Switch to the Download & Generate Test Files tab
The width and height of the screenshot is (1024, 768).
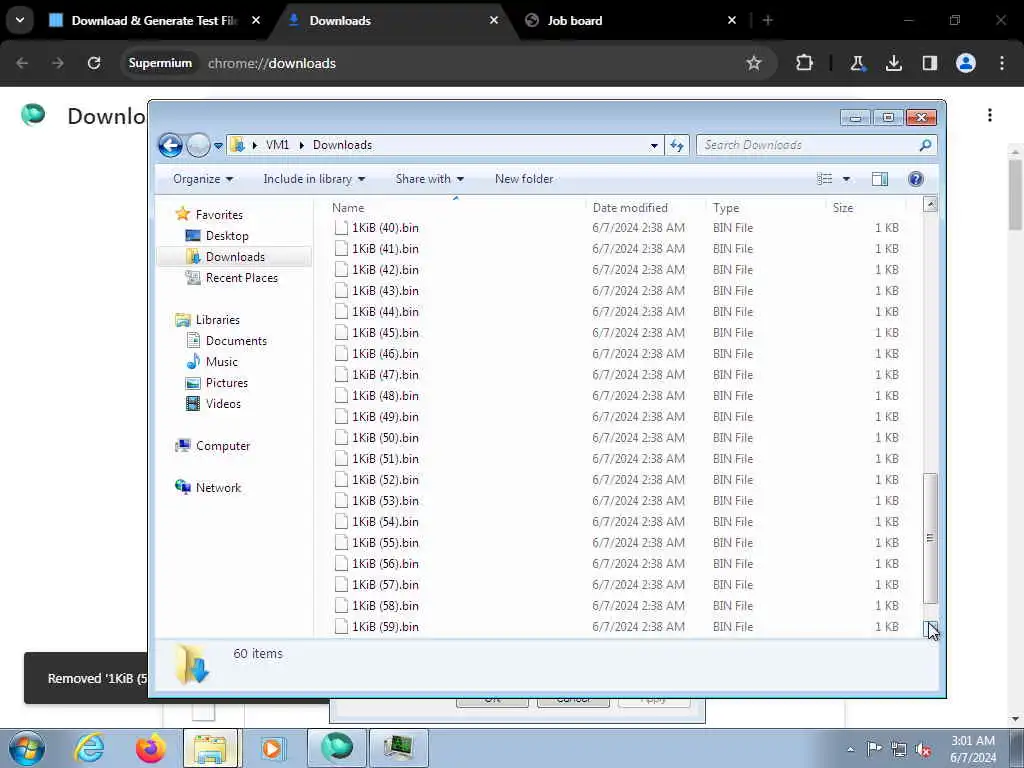coord(153,21)
